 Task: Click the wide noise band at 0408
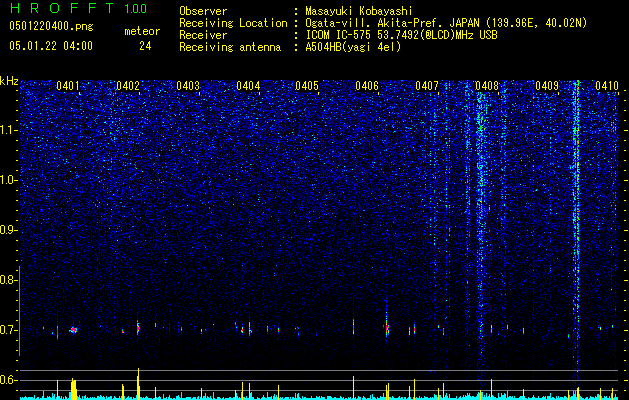(x=481, y=225)
